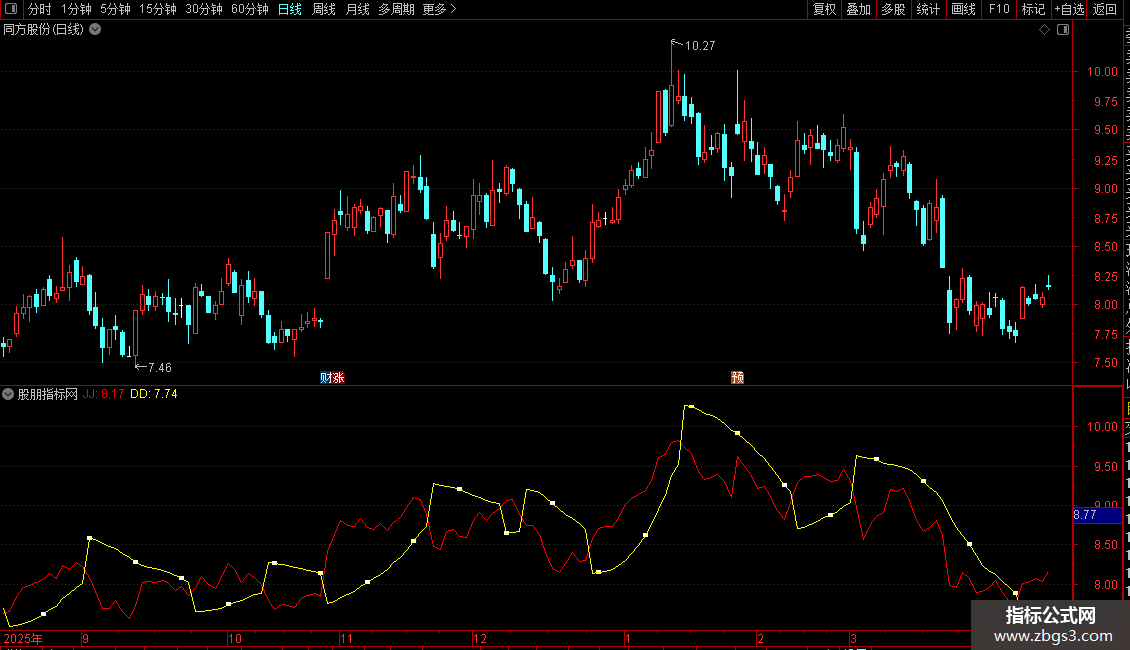Image resolution: width=1130 pixels, height=650 pixels.
Task: Select the 日线 daily chart tab
Action: (290, 9)
